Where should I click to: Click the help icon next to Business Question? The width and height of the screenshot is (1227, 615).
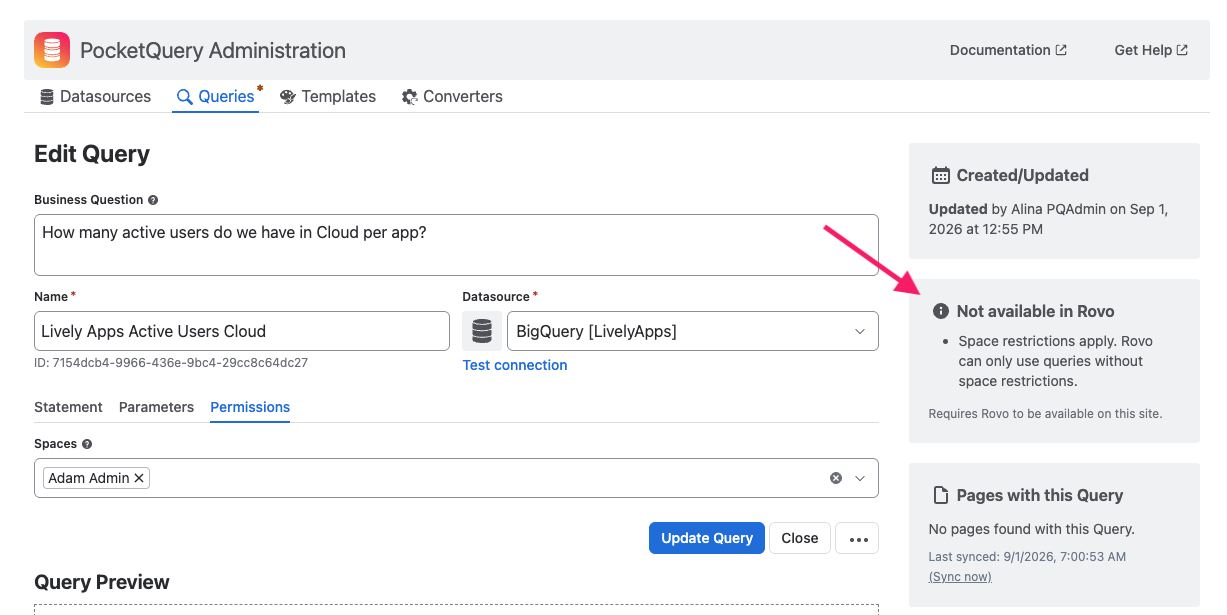pos(153,200)
